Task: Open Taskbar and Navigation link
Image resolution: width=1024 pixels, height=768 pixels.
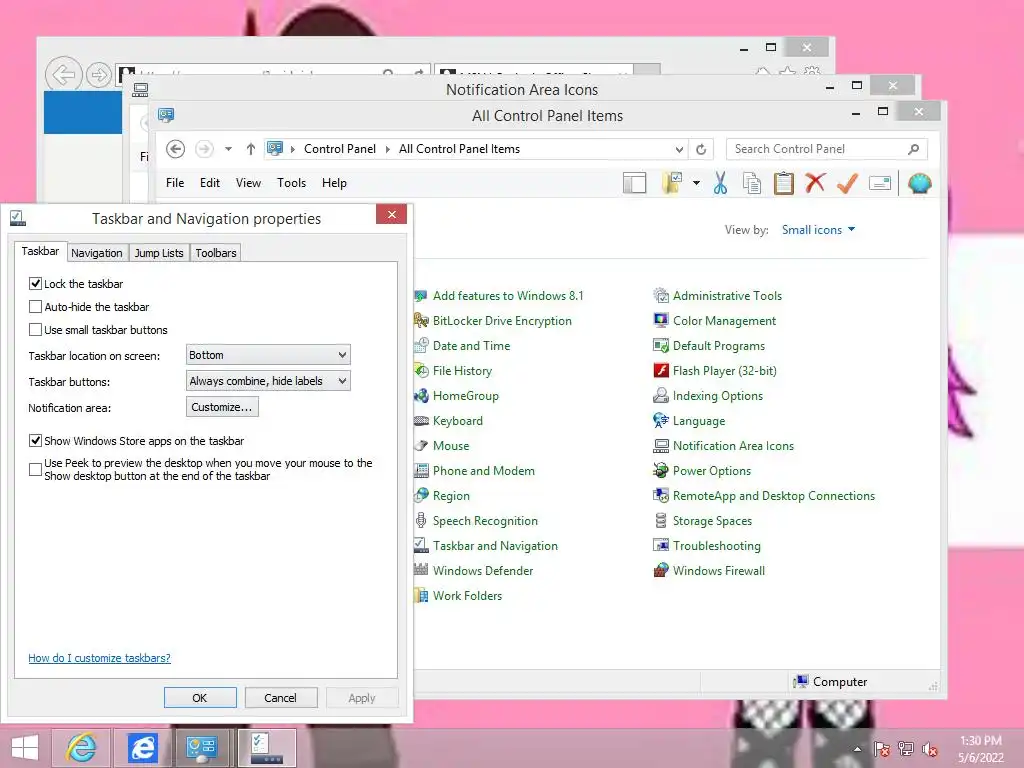Action: [495, 545]
